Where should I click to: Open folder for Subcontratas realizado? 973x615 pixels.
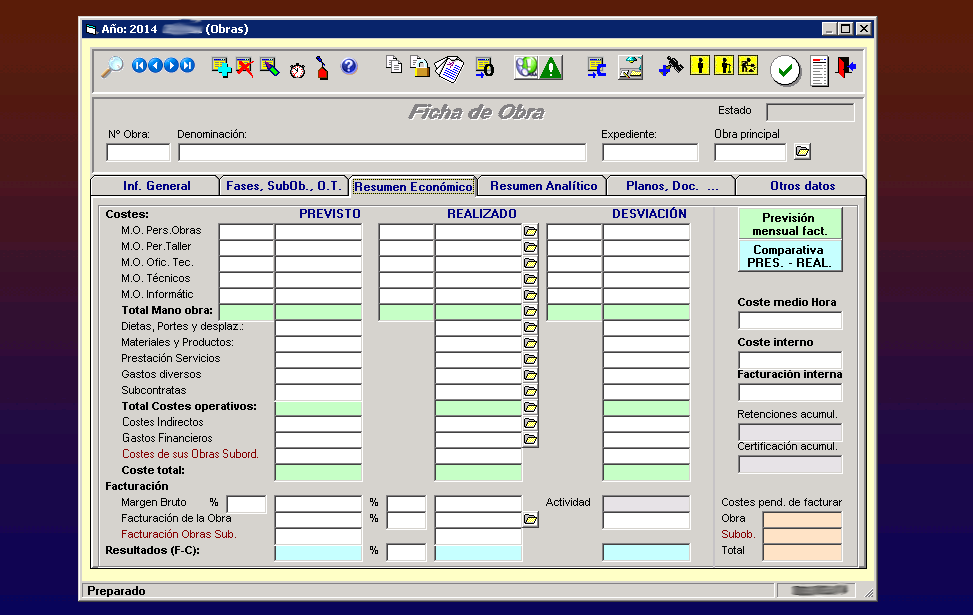click(x=530, y=391)
